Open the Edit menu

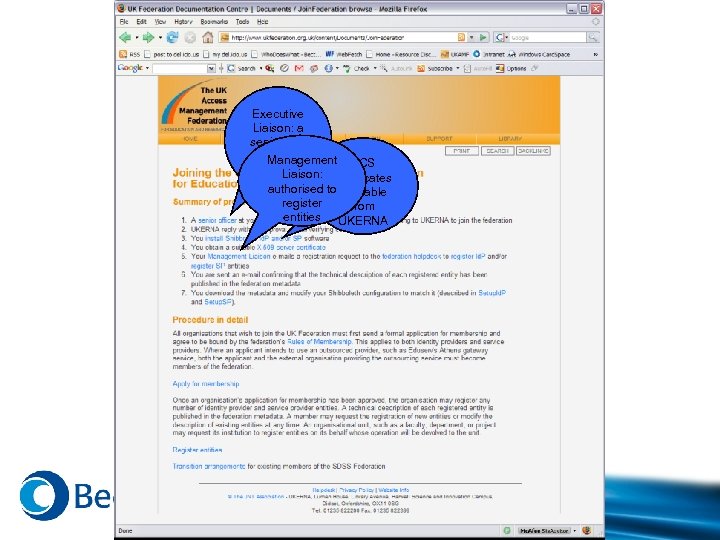[x=141, y=22]
